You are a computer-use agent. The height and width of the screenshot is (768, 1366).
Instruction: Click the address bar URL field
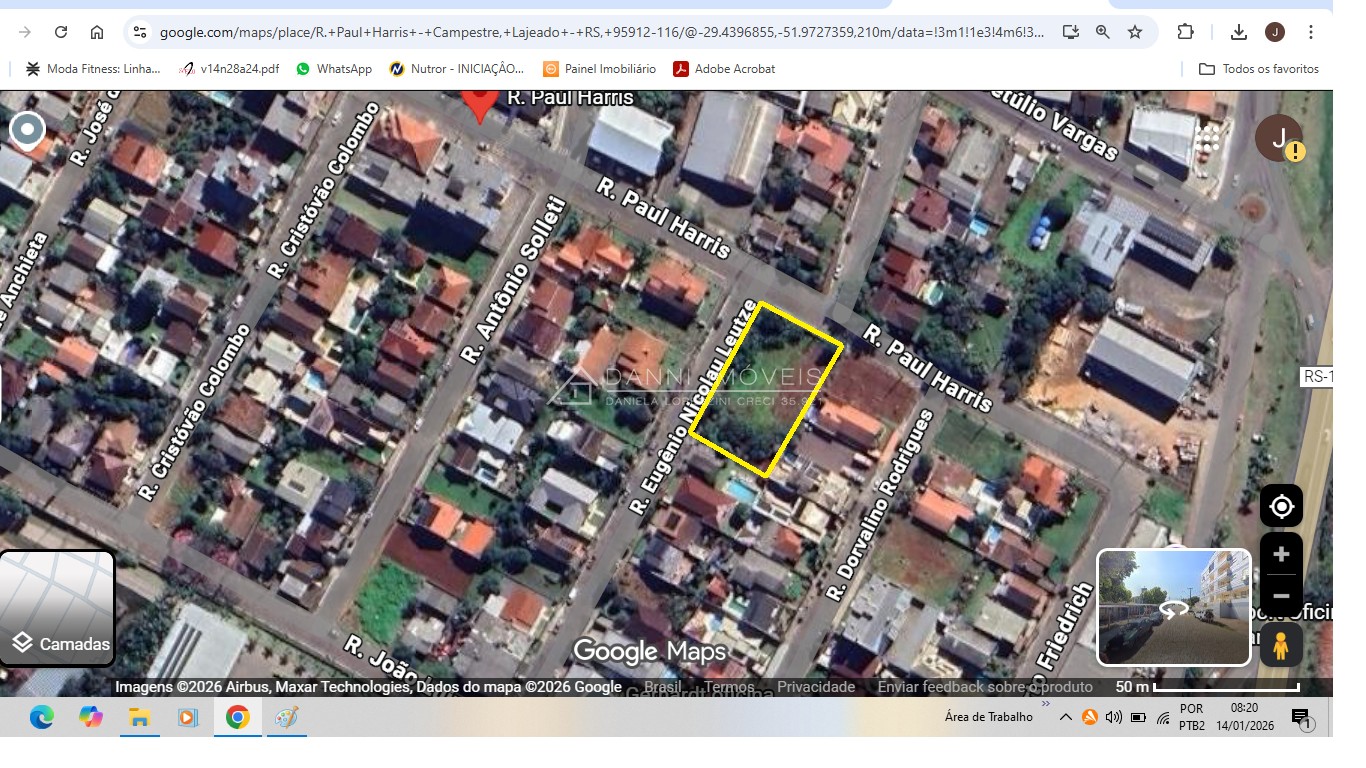pyautogui.click(x=600, y=32)
